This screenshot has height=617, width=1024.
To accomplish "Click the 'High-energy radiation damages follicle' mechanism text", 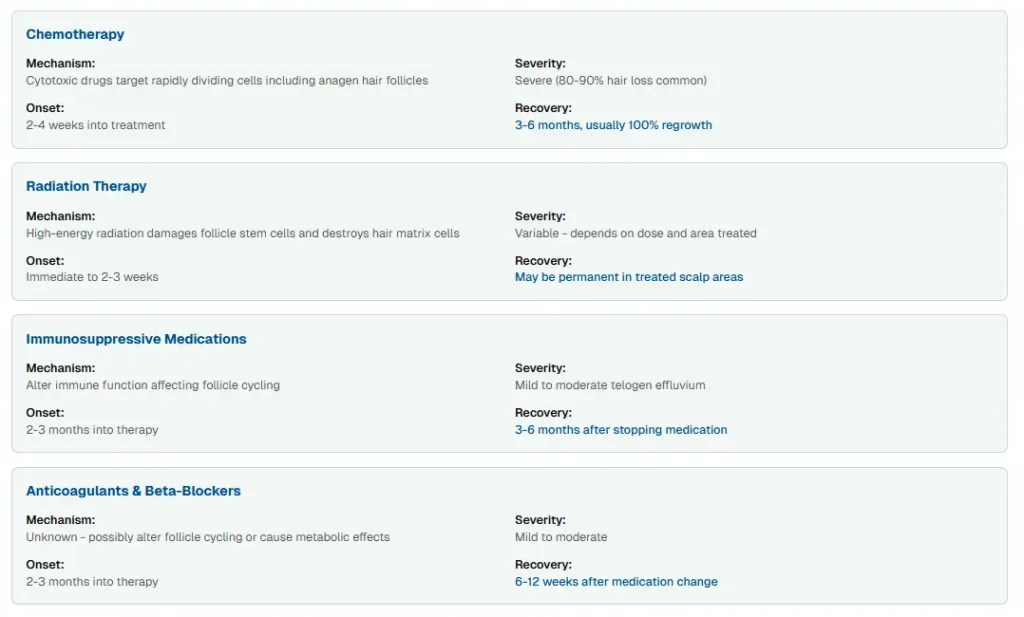I will coord(243,233).
